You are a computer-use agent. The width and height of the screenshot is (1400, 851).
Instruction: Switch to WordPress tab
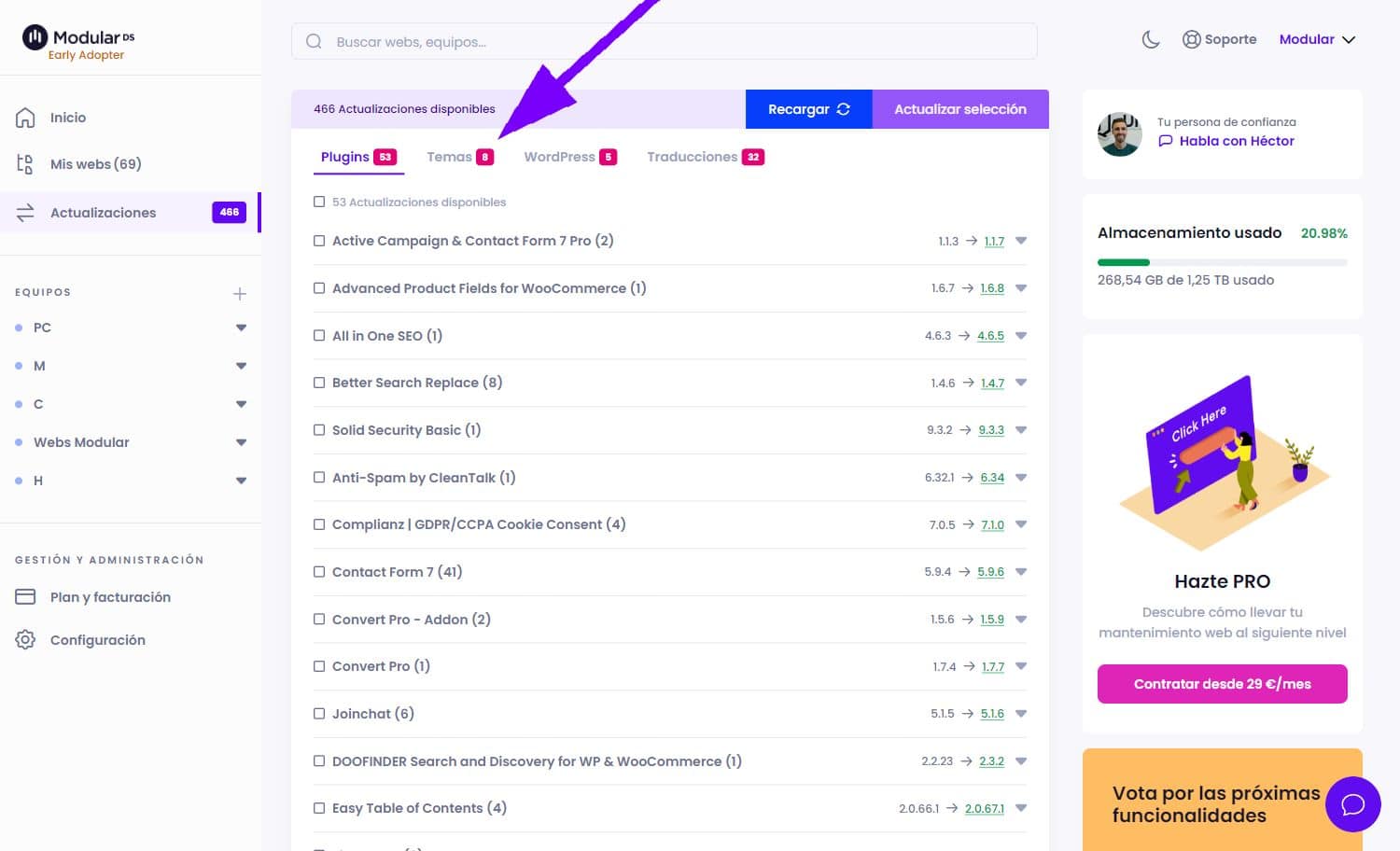click(x=570, y=157)
